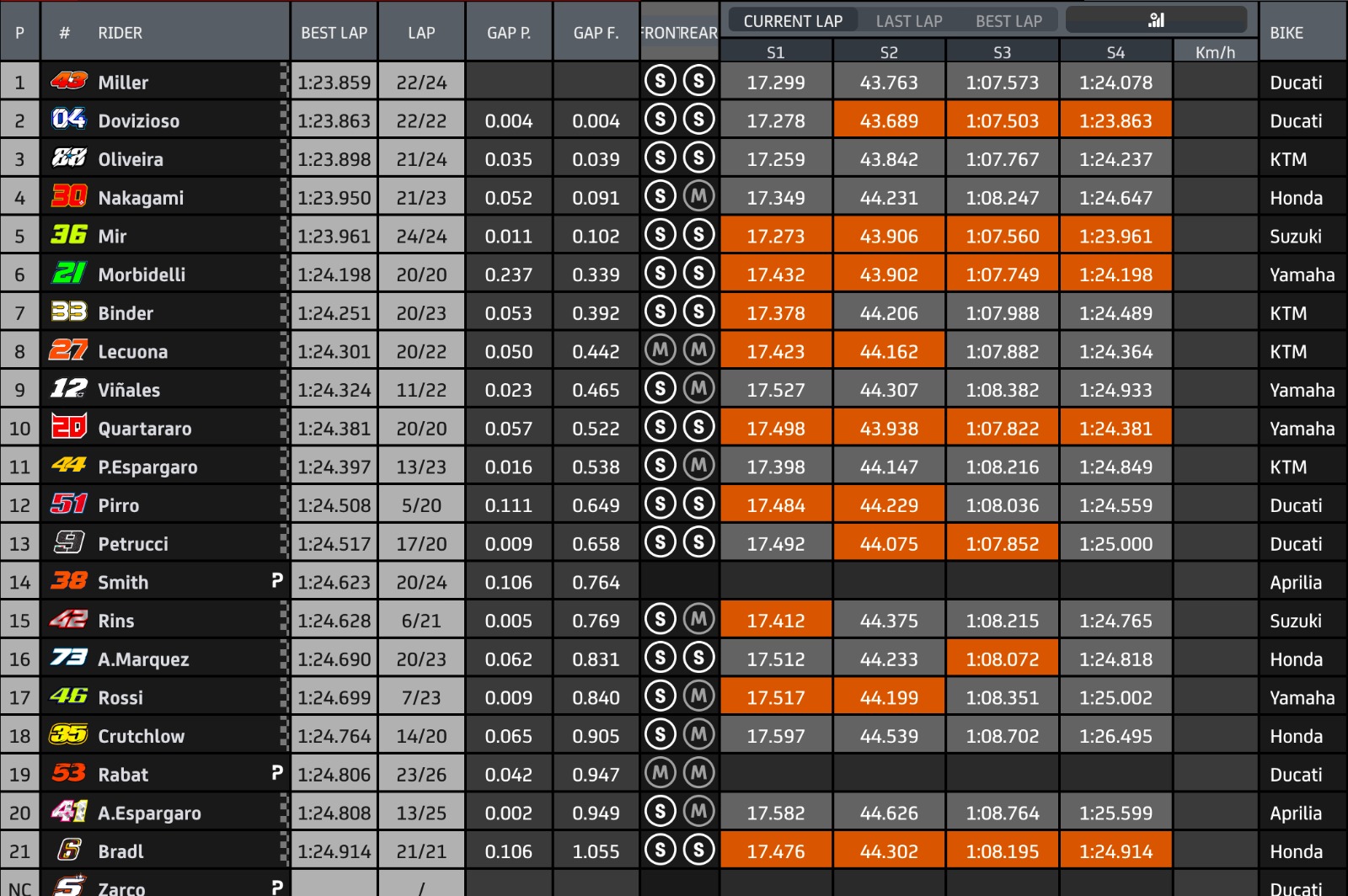1348x896 pixels.
Task: Click the S4 sector column header
Action: coord(1115,52)
